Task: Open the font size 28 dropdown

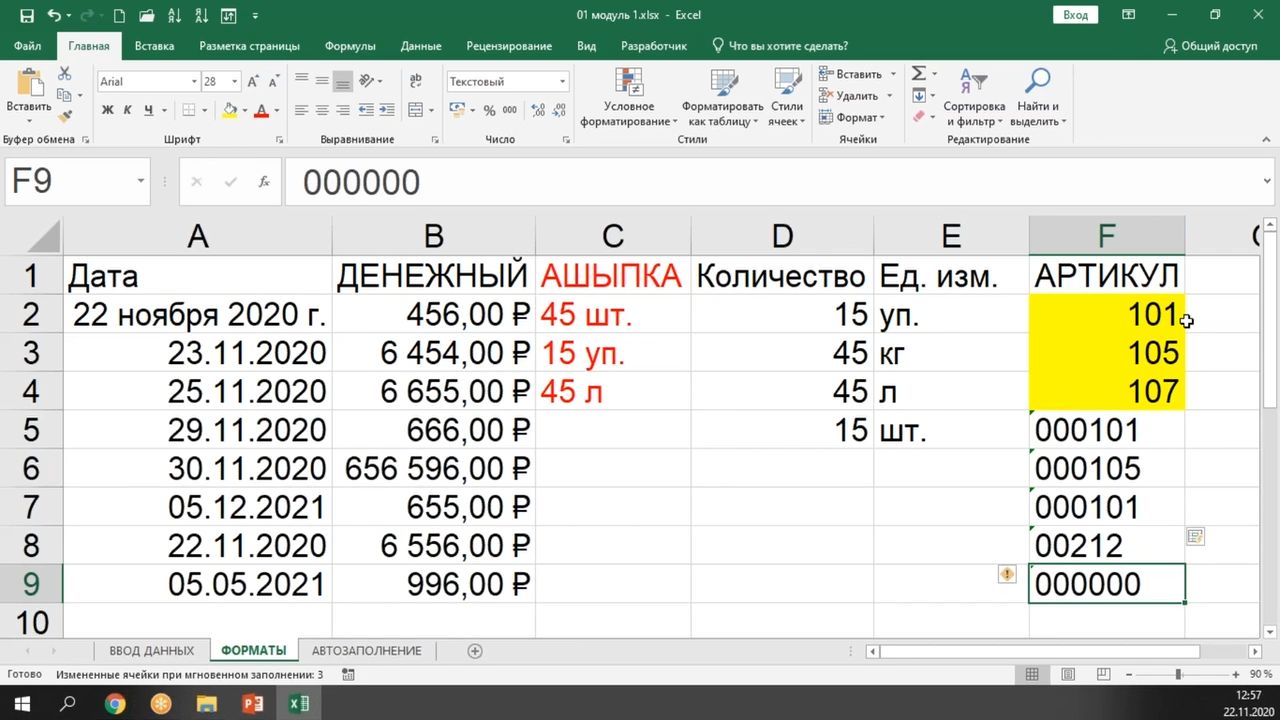Action: click(x=235, y=81)
